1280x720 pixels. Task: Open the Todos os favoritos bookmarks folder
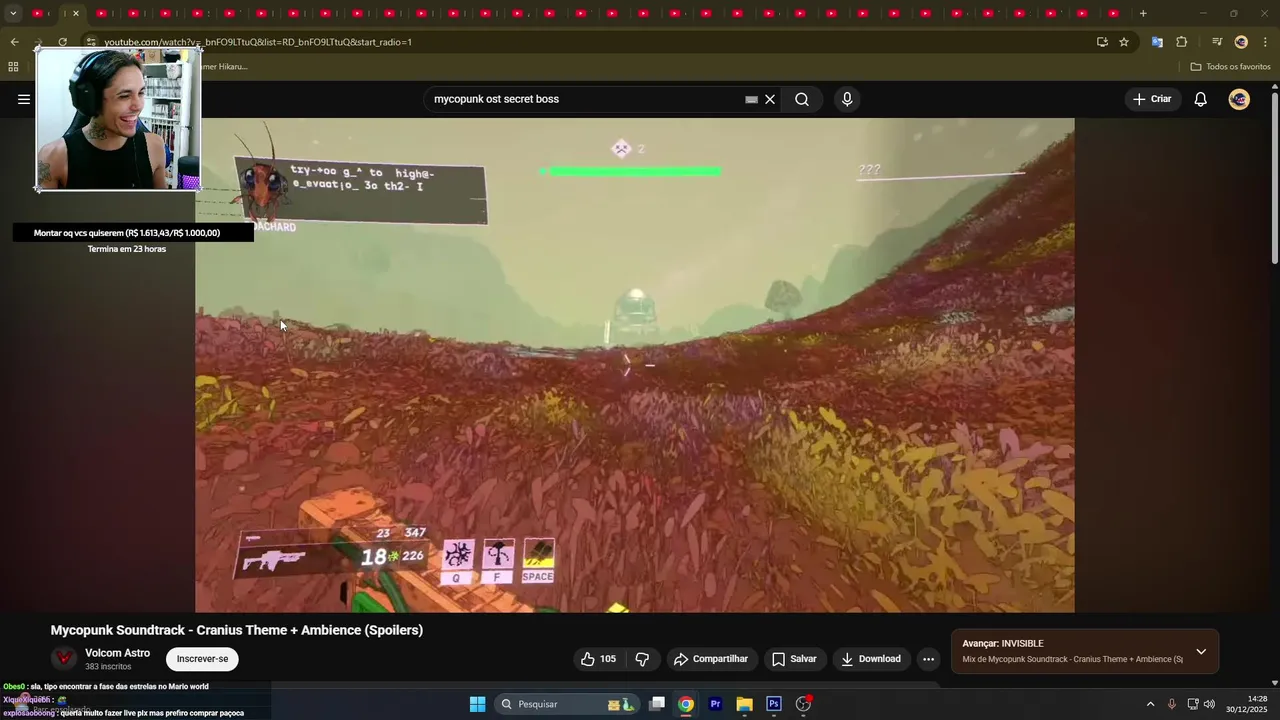click(1230, 67)
